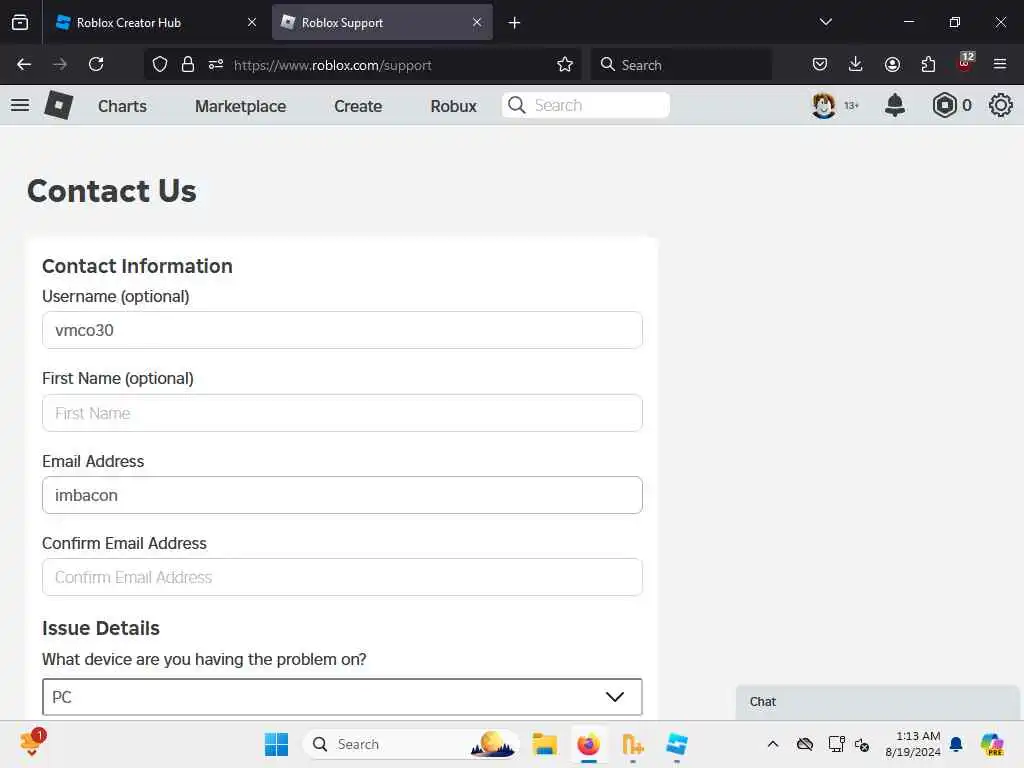
Task: Show hidden system tray icons
Action: click(773, 744)
